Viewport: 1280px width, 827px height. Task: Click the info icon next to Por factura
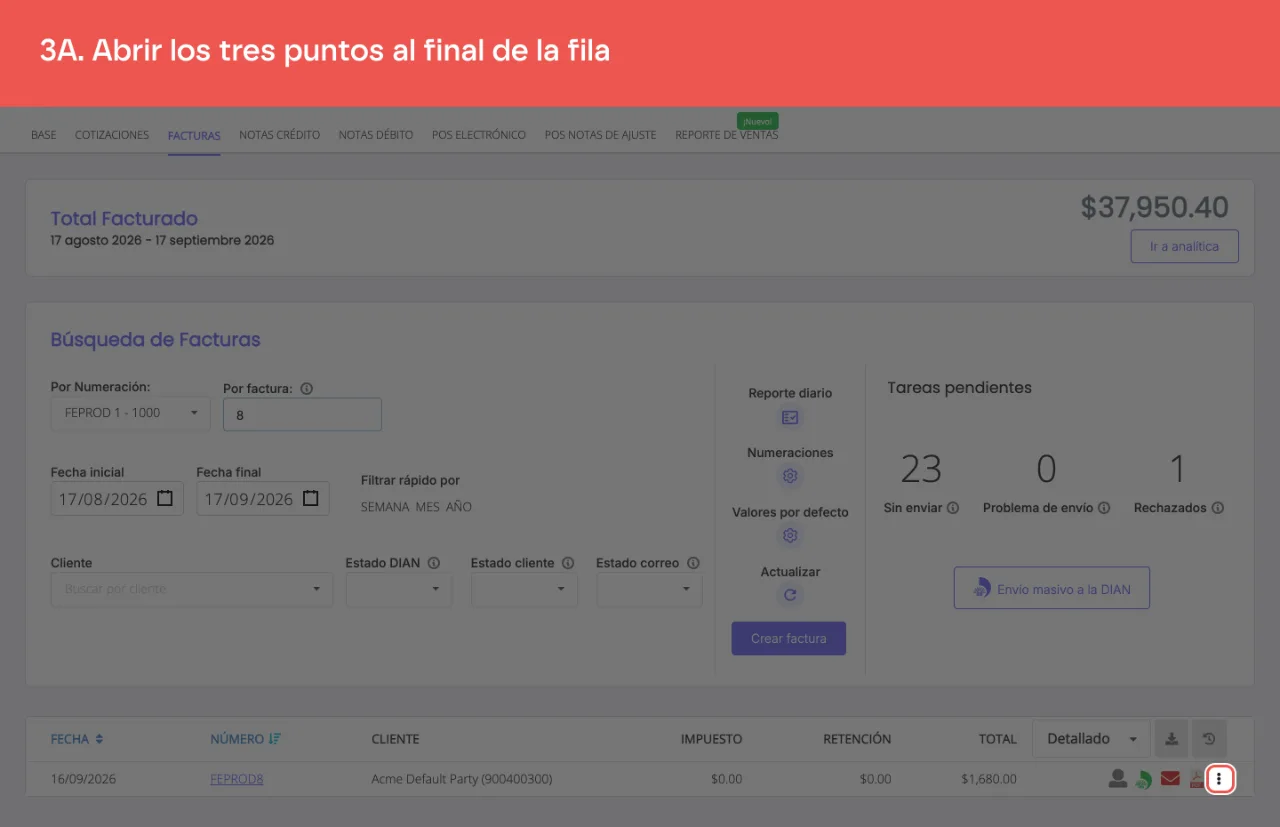306,389
